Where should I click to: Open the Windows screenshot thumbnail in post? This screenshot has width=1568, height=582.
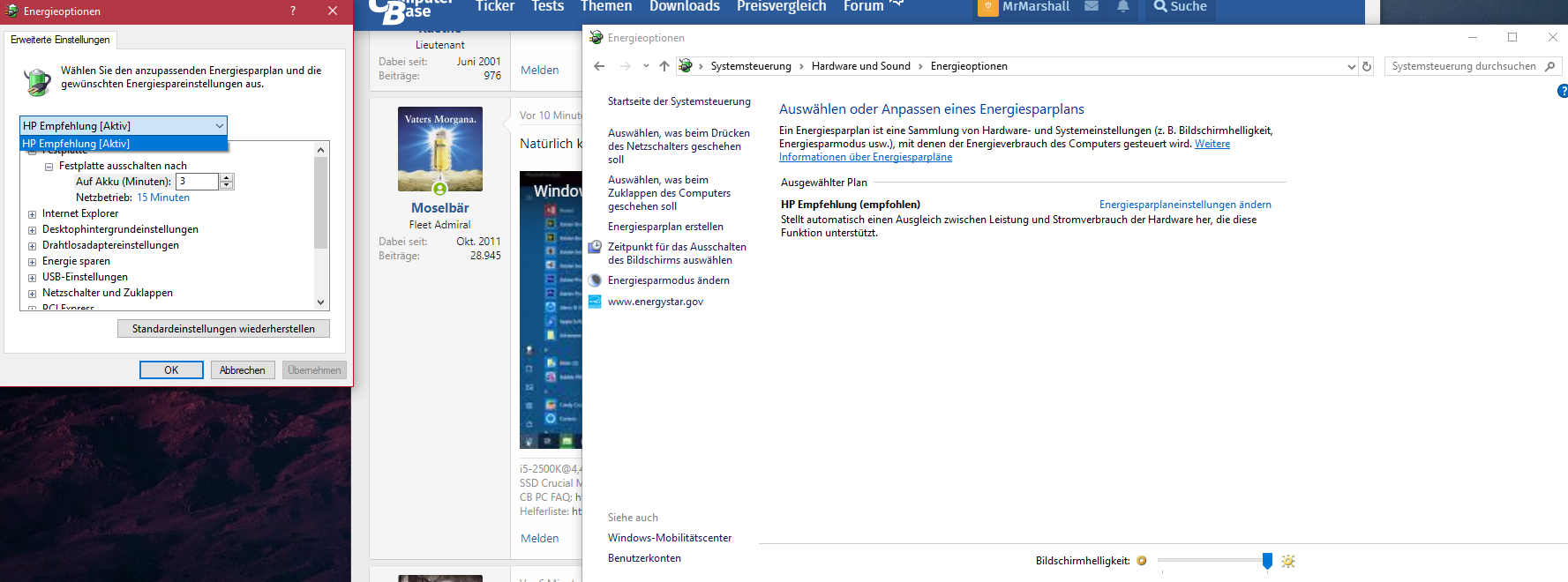(551, 310)
